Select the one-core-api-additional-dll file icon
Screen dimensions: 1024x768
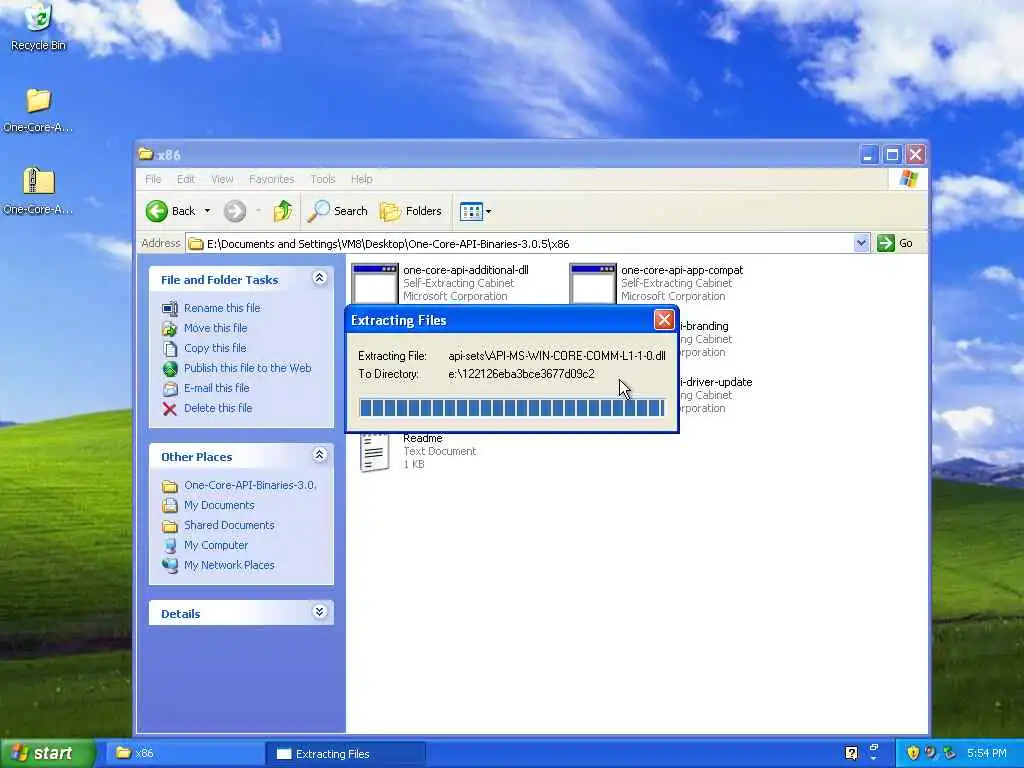[x=374, y=283]
